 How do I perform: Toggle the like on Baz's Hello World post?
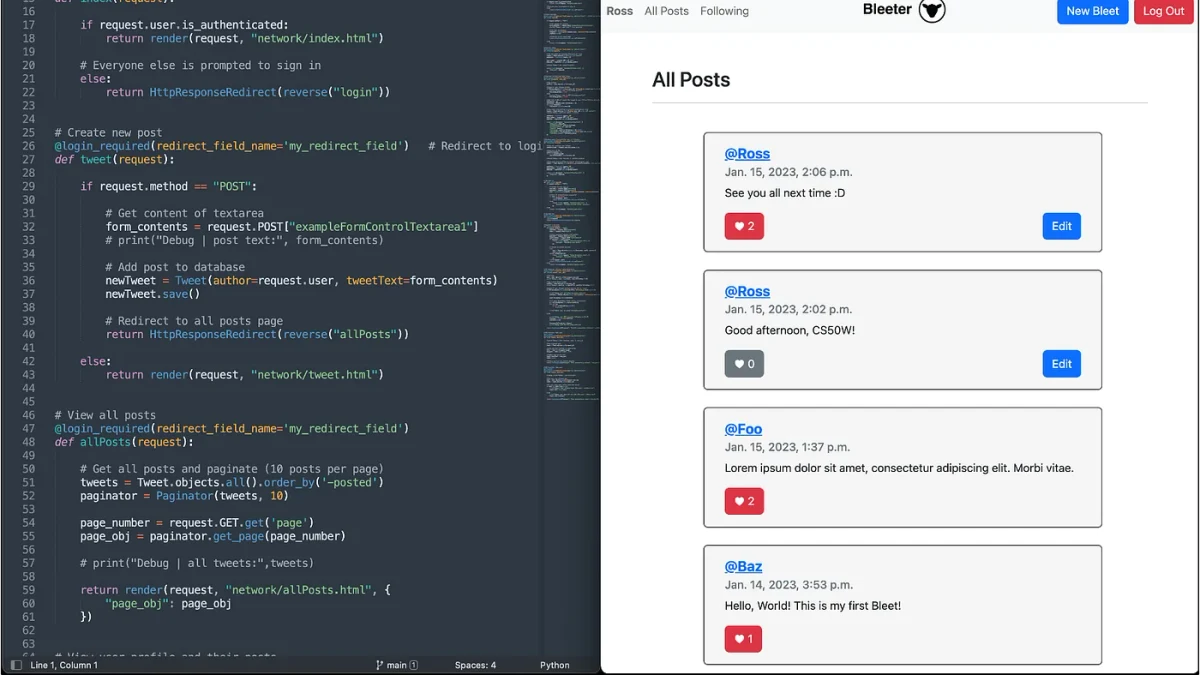click(744, 639)
